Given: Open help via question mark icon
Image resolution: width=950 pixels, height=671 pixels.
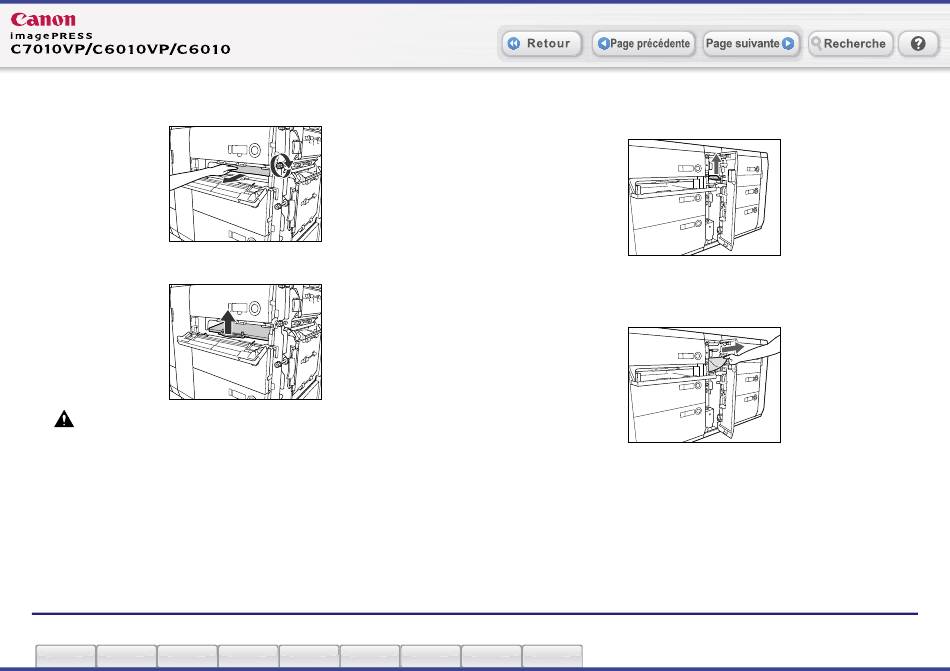Looking at the screenshot, I should pos(918,44).
